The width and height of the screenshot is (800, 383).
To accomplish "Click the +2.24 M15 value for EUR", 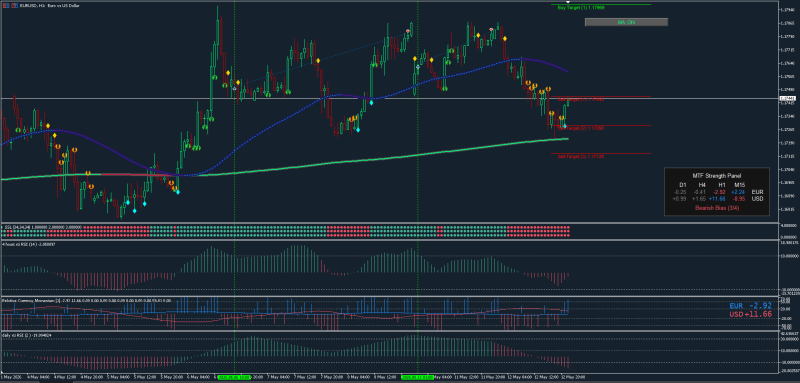I will (738, 191).
